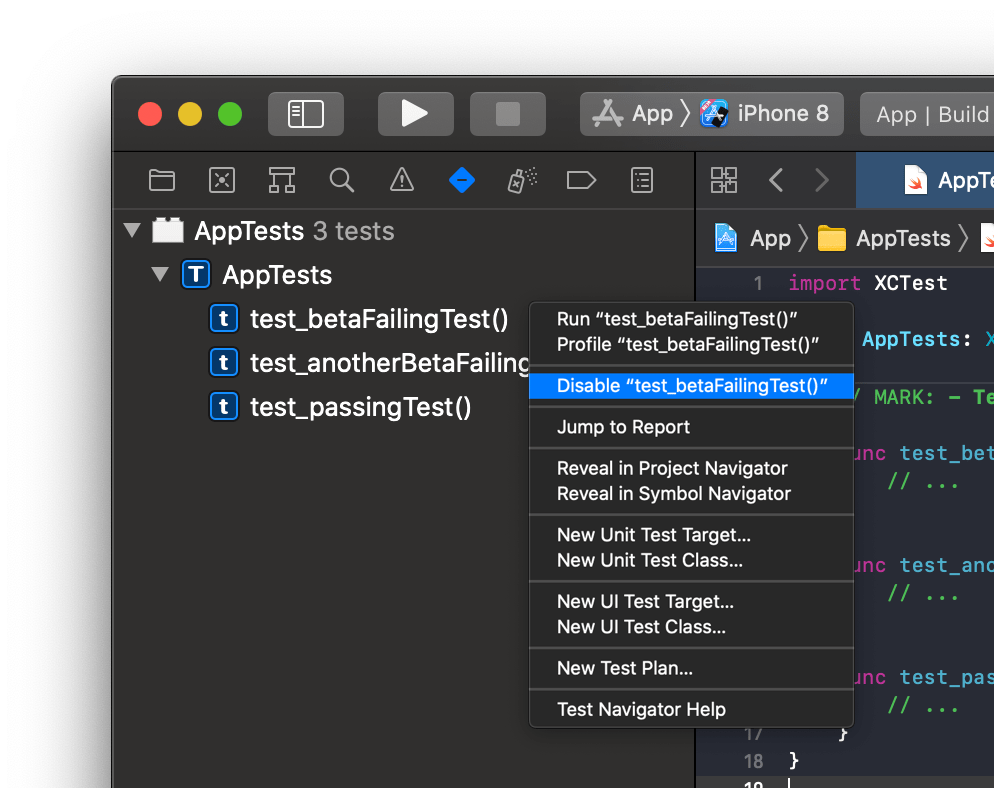Open the Debug navigator spray icon
The height and width of the screenshot is (788, 994).
click(521, 180)
